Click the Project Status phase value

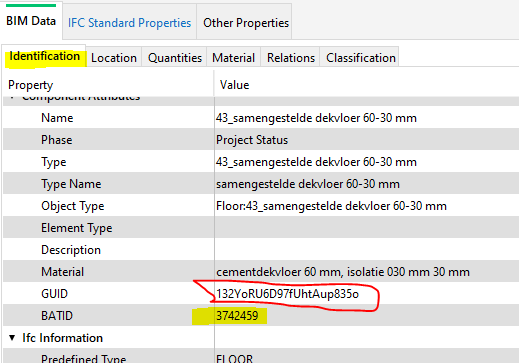point(252,140)
